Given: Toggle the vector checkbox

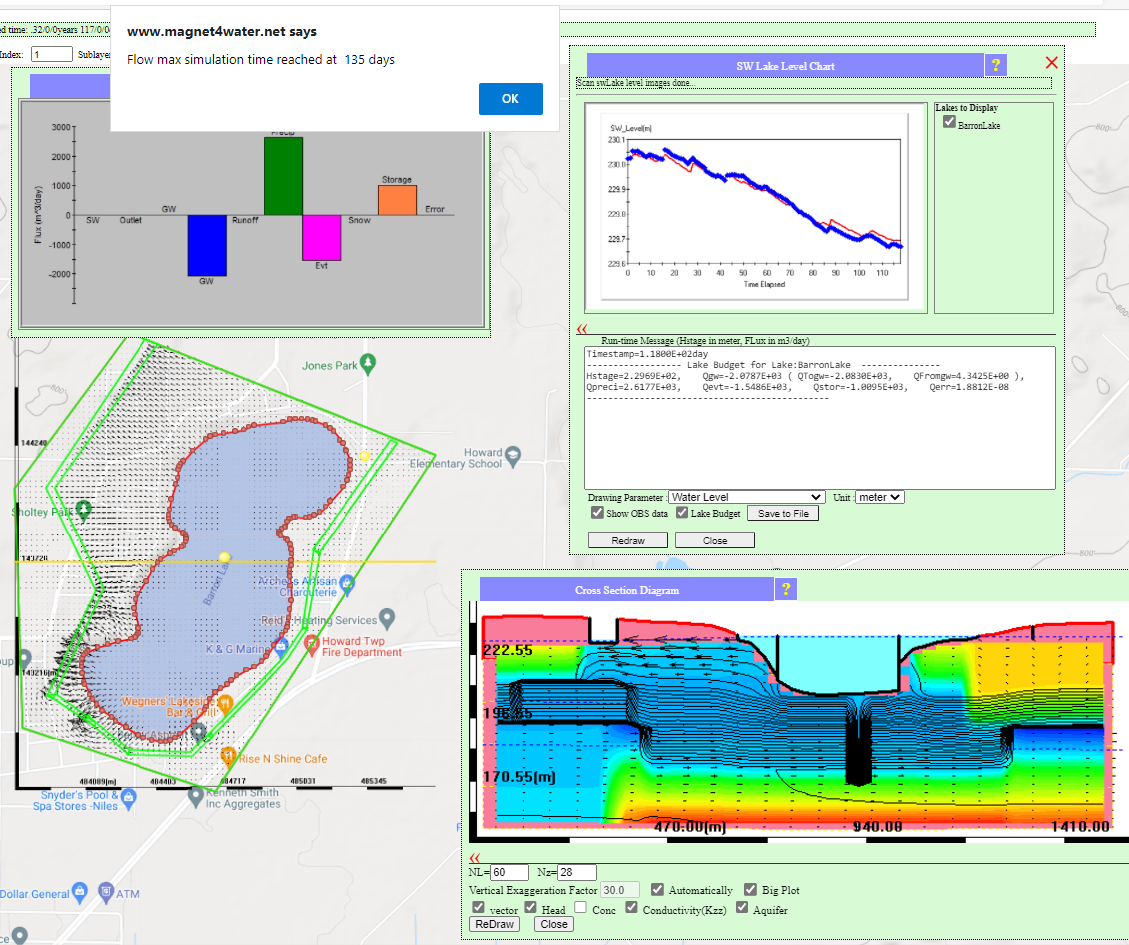Looking at the screenshot, I should pos(478,907).
